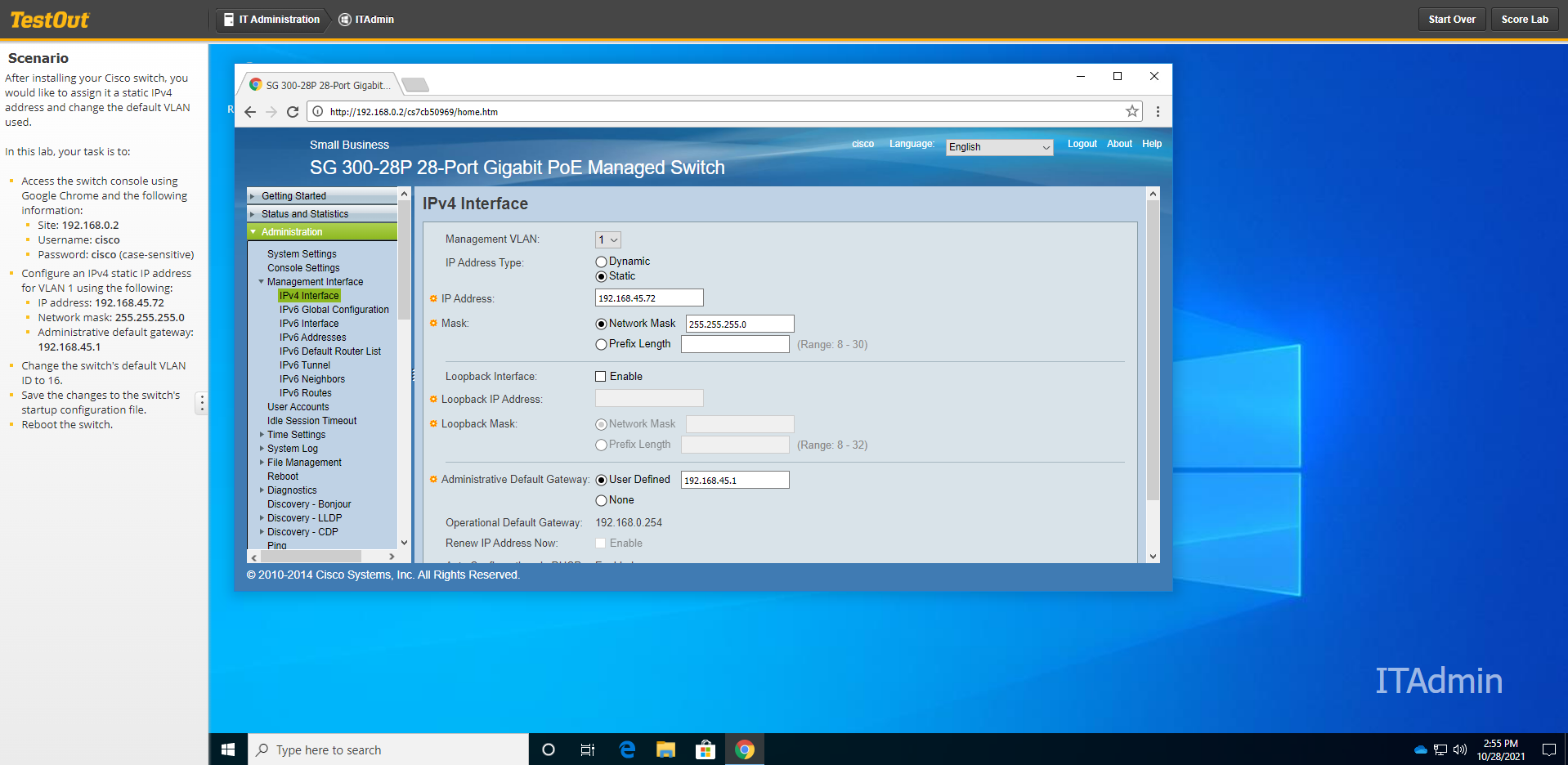Open Console Settings page
This screenshot has height=765, width=1568.
[303, 268]
